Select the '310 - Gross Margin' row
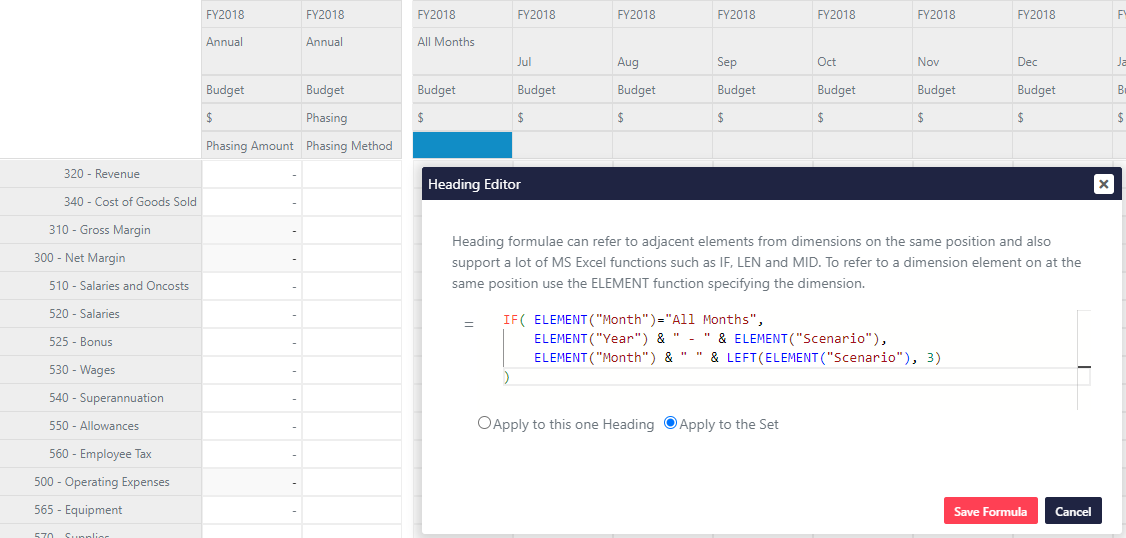 click(x=99, y=230)
